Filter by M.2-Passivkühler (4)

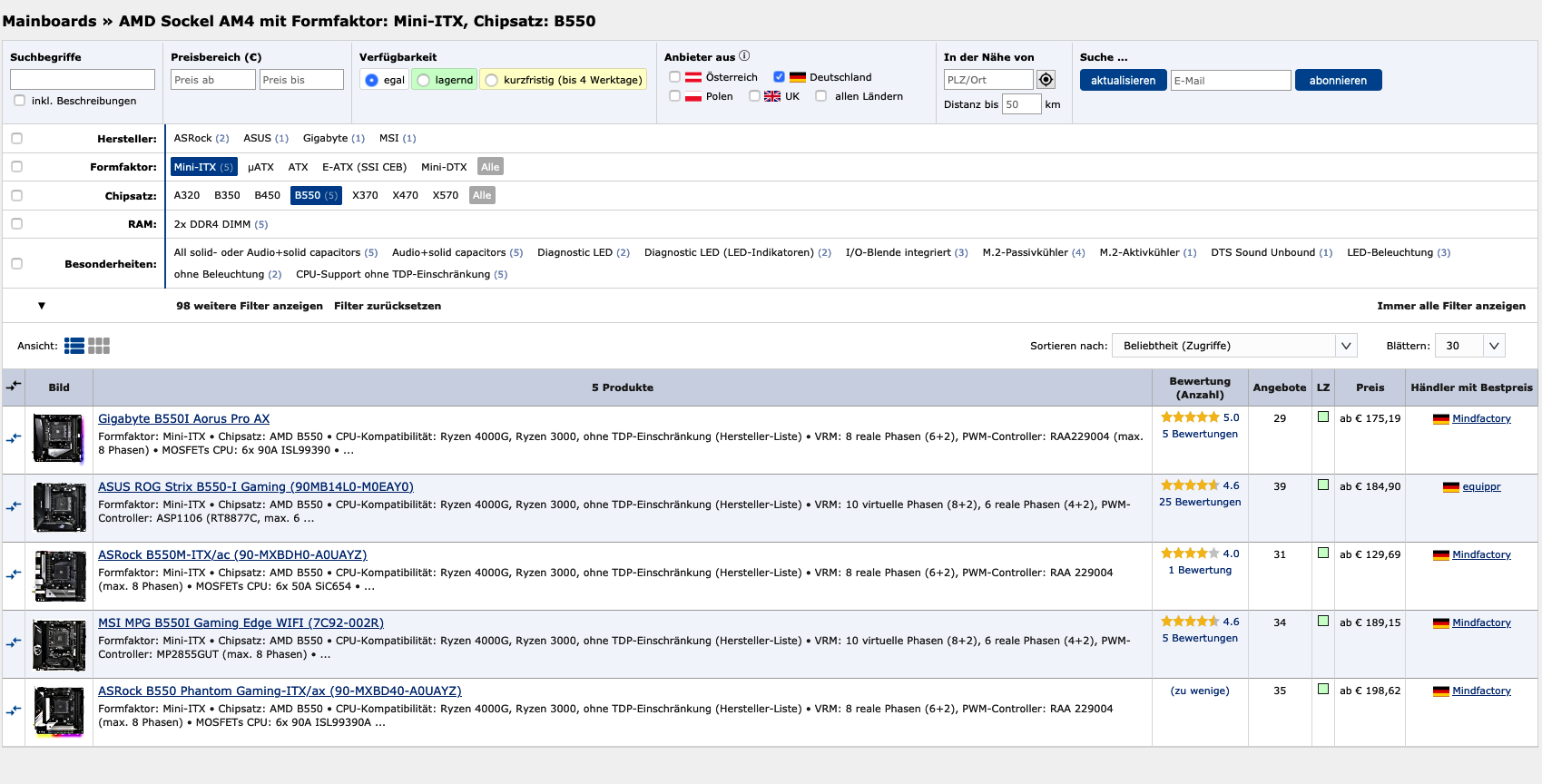pyautogui.click(x=1034, y=252)
